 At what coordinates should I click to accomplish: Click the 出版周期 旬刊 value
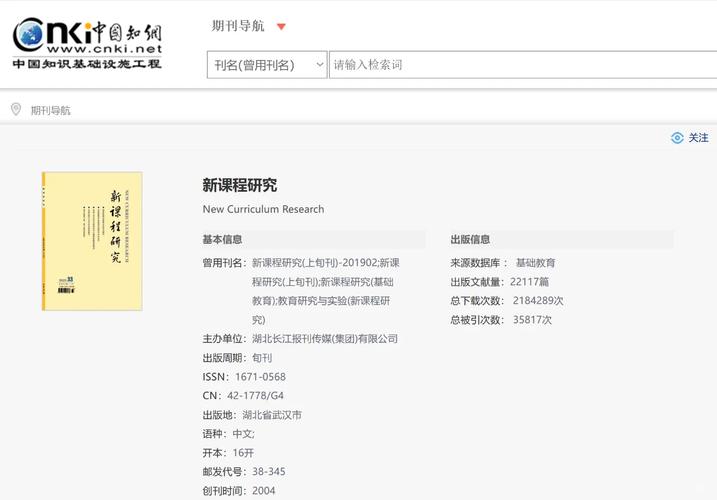262,358
